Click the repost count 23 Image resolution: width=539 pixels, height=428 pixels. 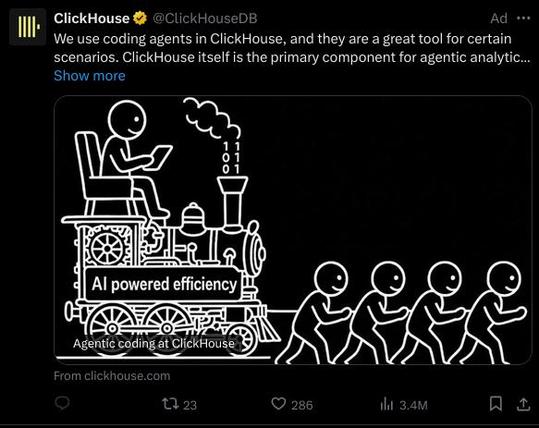(190, 405)
